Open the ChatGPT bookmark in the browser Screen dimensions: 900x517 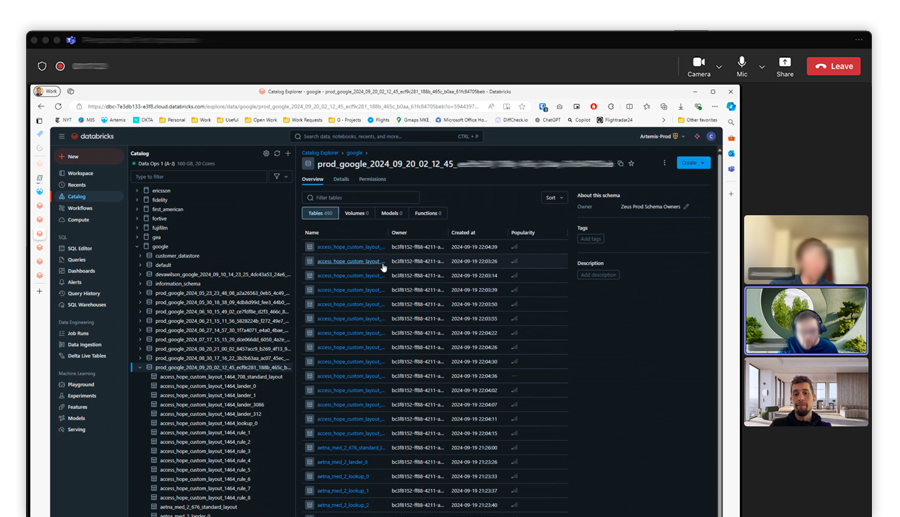[548, 120]
